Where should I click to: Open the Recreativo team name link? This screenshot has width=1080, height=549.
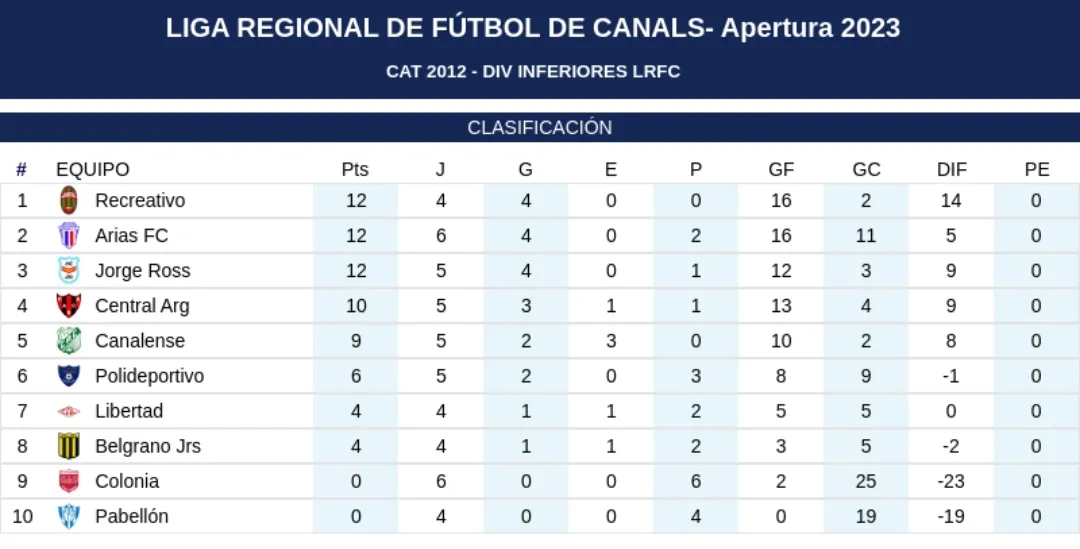[140, 200]
